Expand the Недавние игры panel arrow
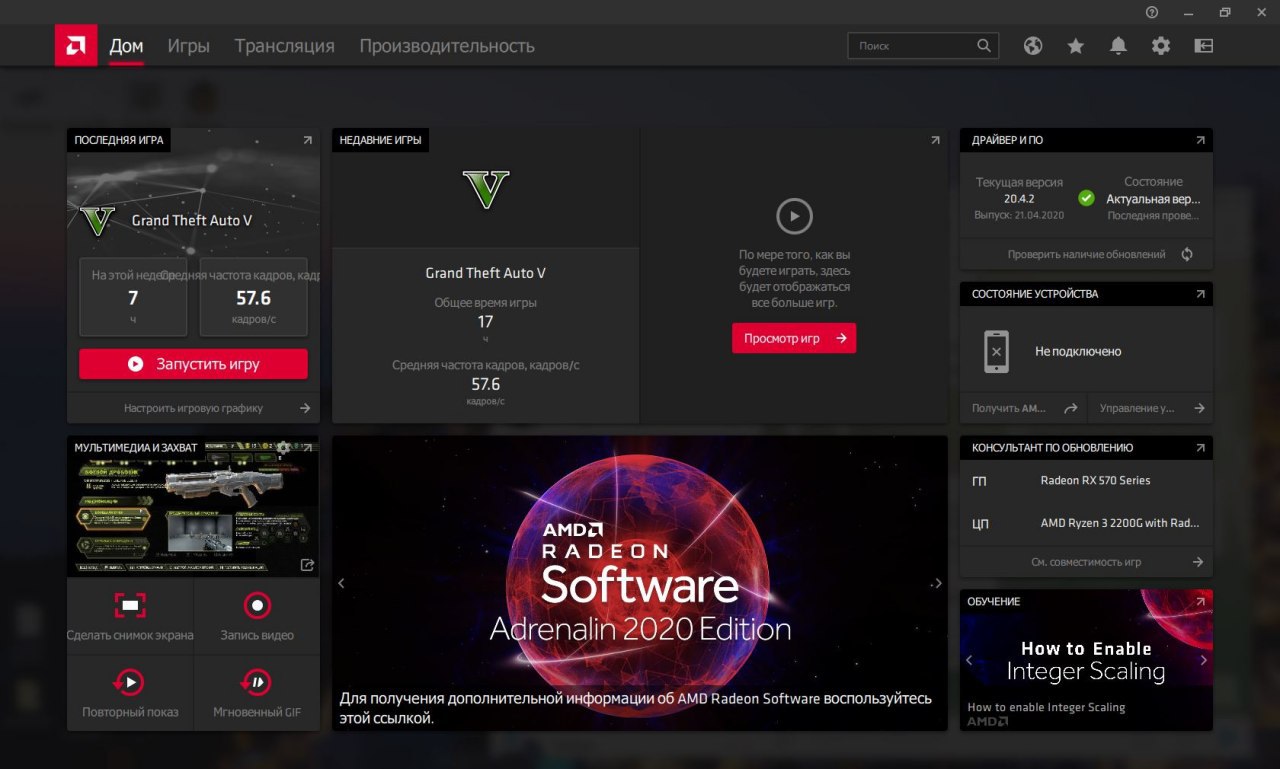 935,140
